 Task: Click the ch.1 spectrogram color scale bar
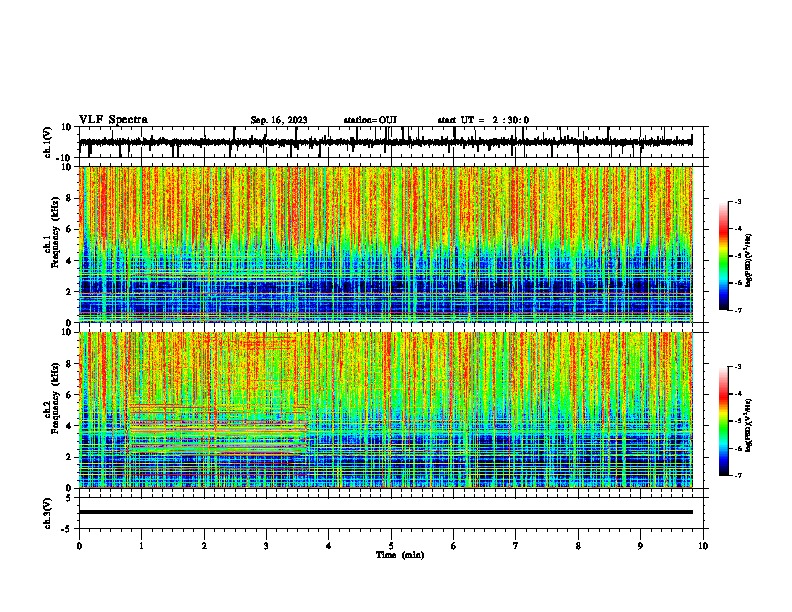click(724, 256)
